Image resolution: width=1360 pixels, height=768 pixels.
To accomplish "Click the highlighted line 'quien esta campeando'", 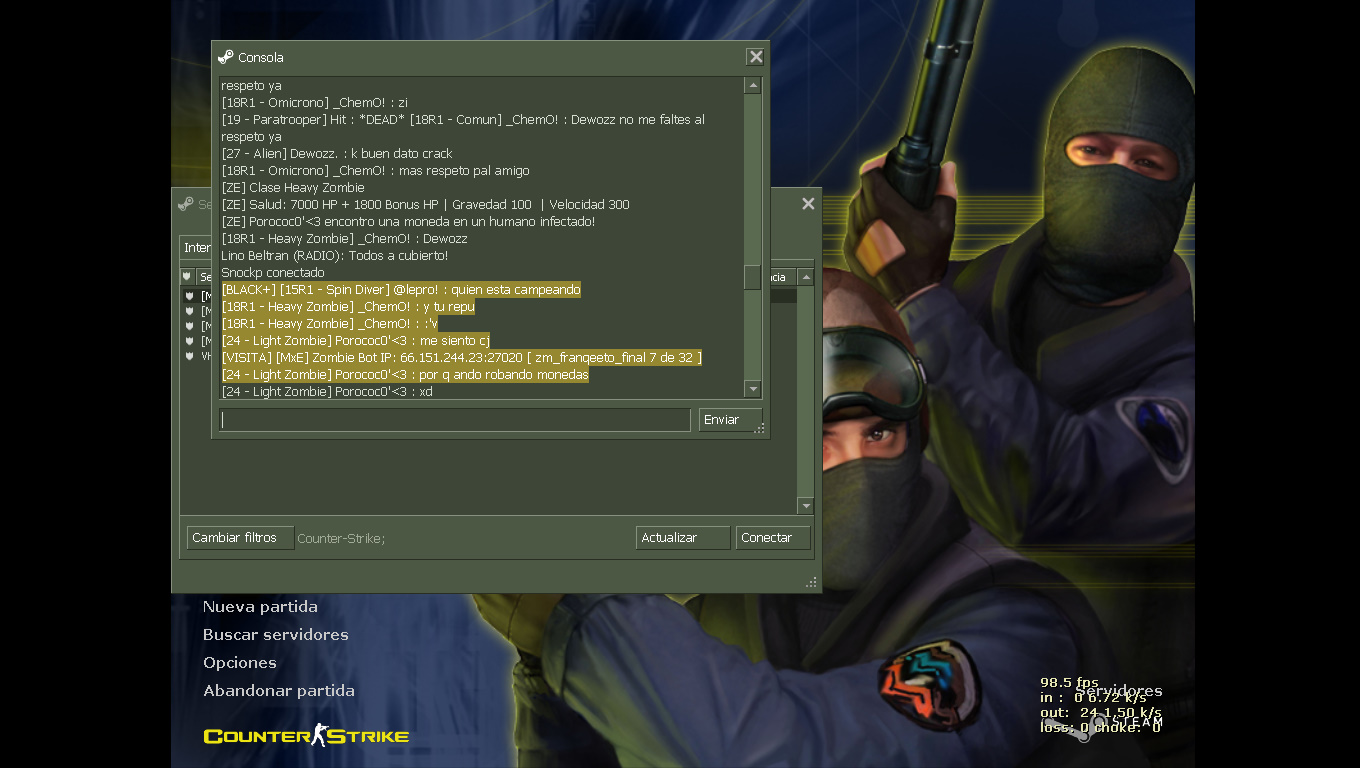I will [401, 290].
